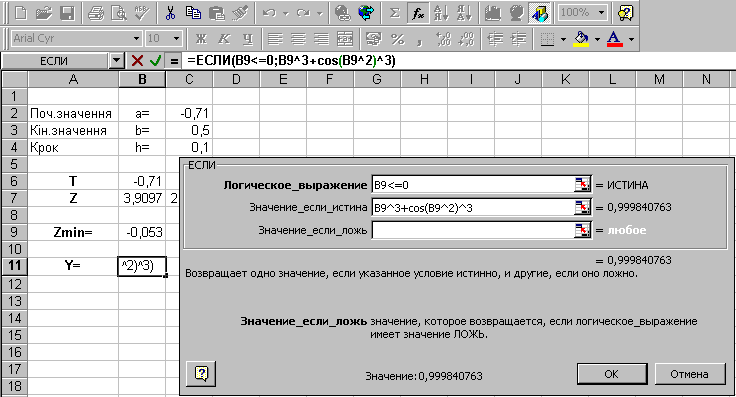Click the Copy icon
736x397 pixels.
point(193,13)
